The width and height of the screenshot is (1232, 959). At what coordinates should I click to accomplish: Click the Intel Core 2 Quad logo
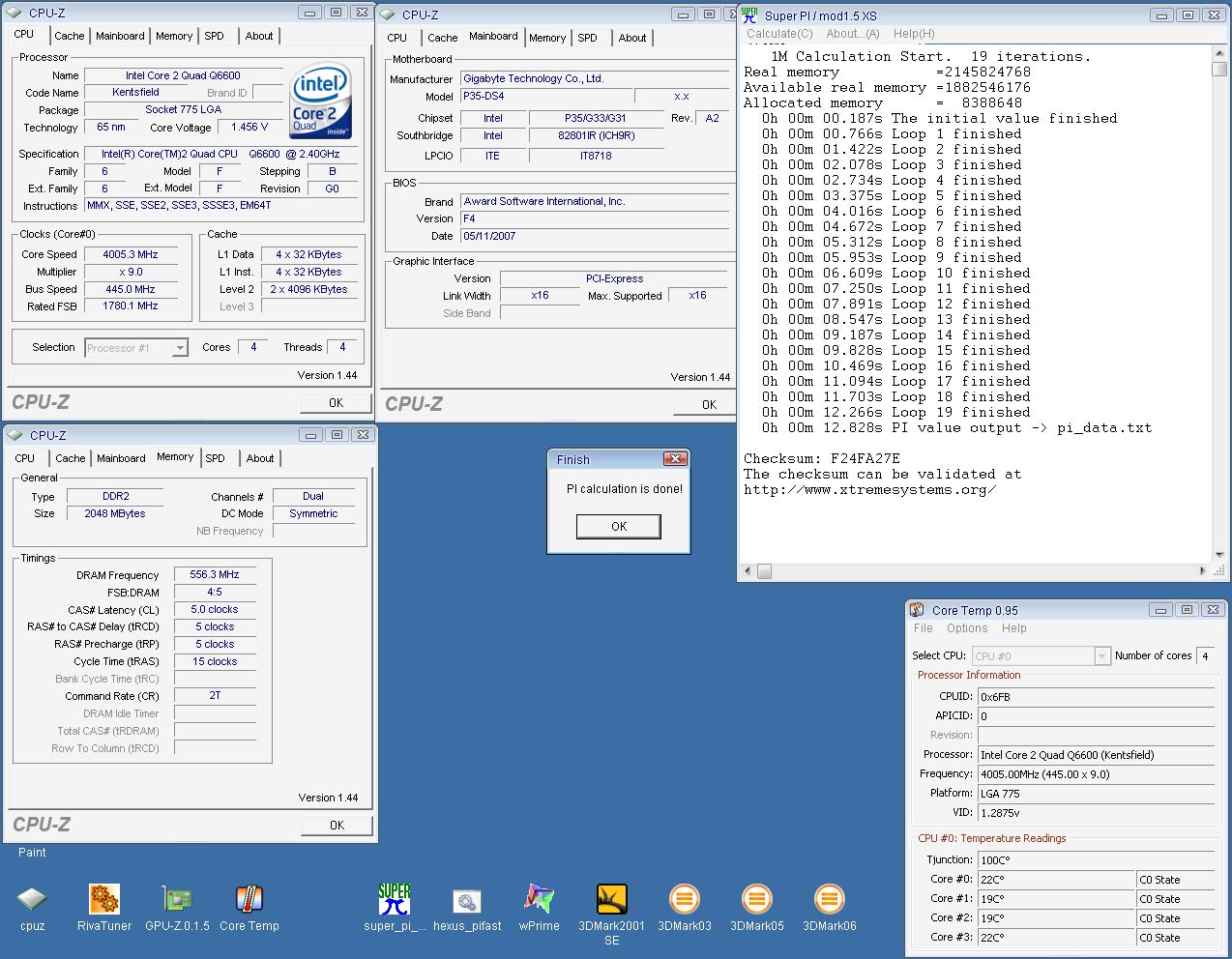[321, 102]
